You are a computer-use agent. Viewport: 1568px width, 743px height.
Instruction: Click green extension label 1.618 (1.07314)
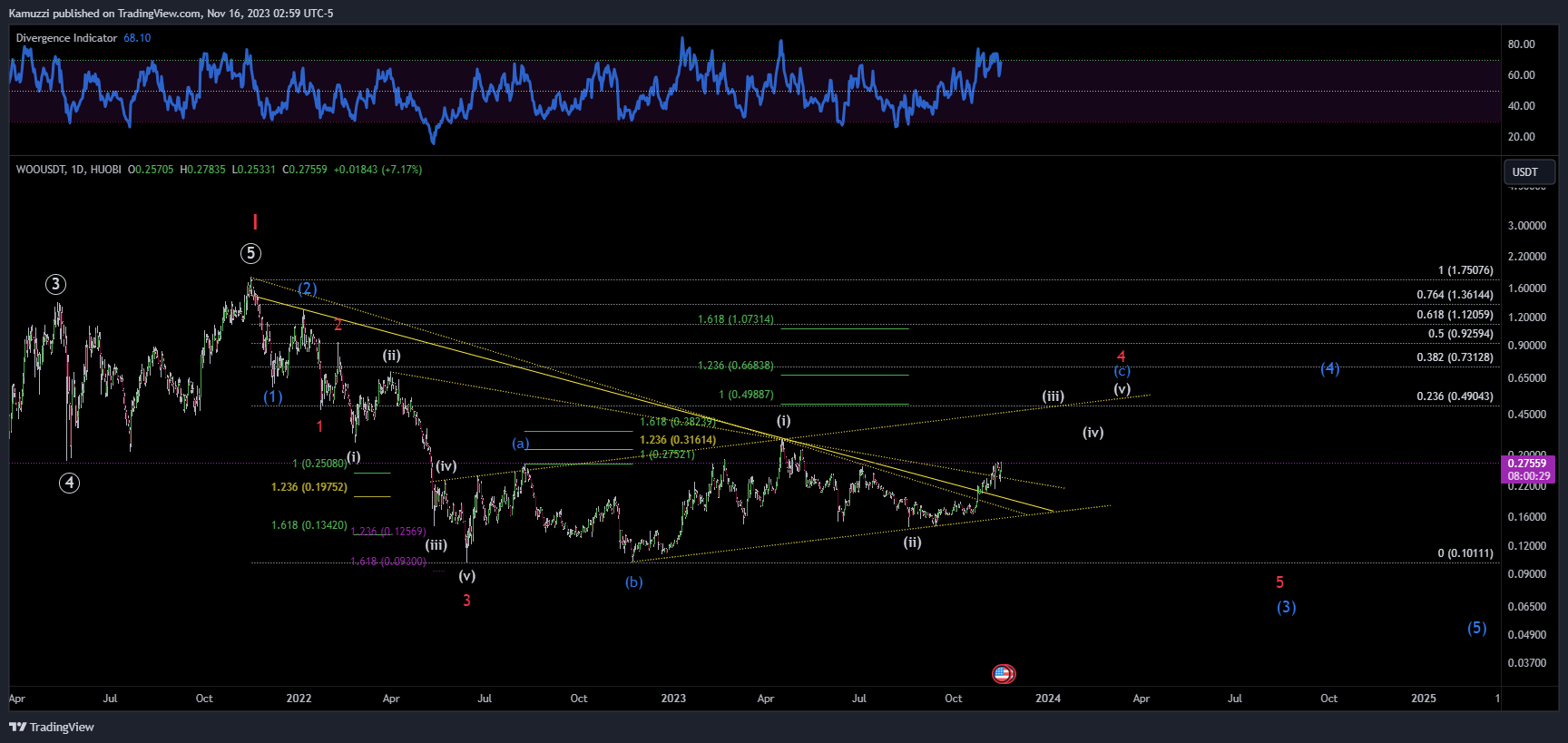tap(736, 319)
